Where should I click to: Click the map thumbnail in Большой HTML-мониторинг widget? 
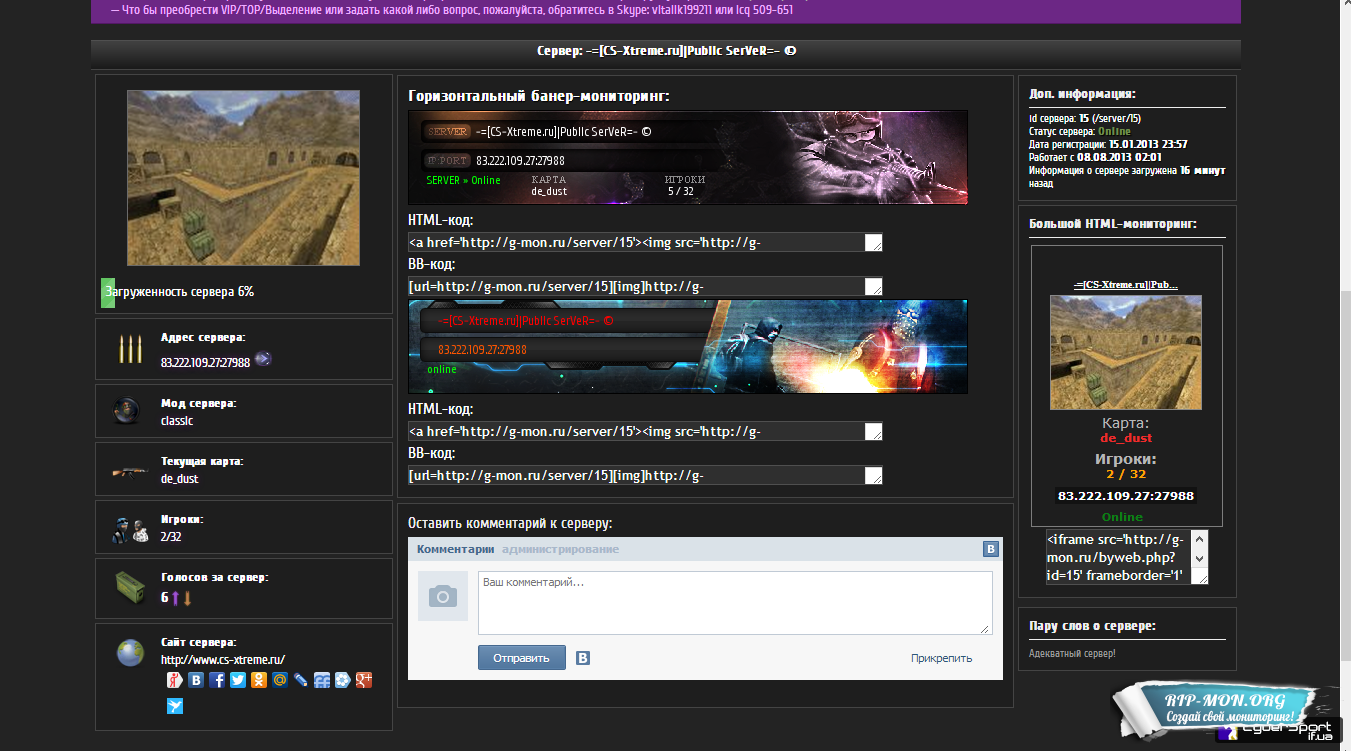tap(1126, 352)
